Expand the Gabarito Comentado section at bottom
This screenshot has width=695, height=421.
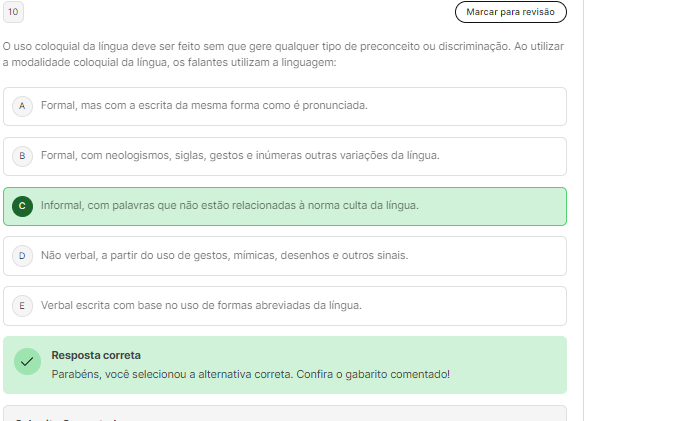pos(284,414)
